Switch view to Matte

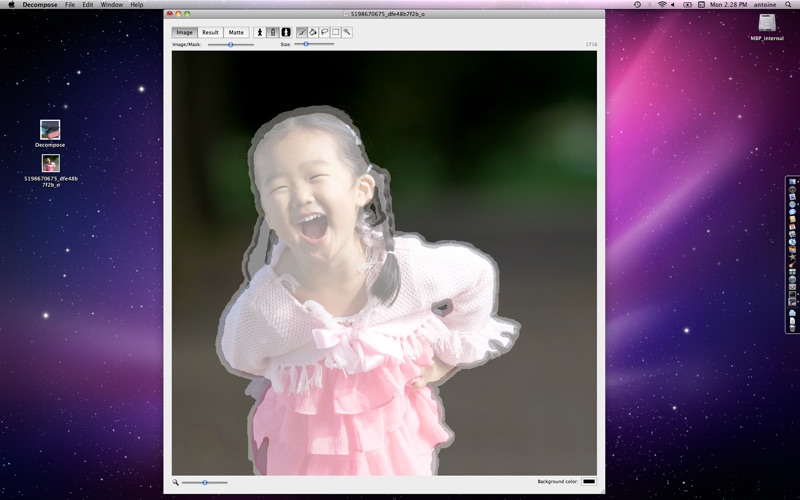[236, 32]
